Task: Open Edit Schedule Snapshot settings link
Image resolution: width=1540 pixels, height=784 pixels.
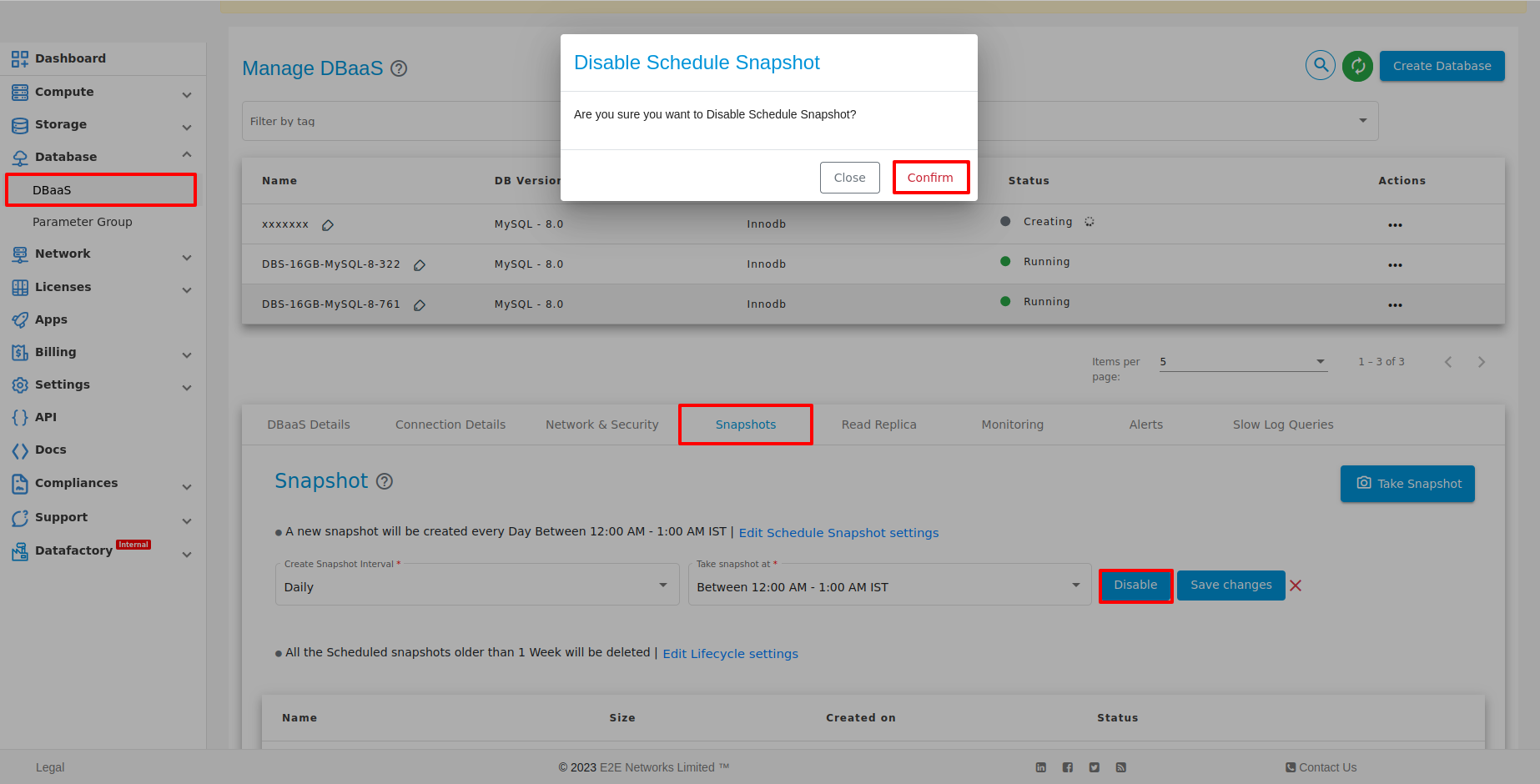Action: [x=838, y=533]
